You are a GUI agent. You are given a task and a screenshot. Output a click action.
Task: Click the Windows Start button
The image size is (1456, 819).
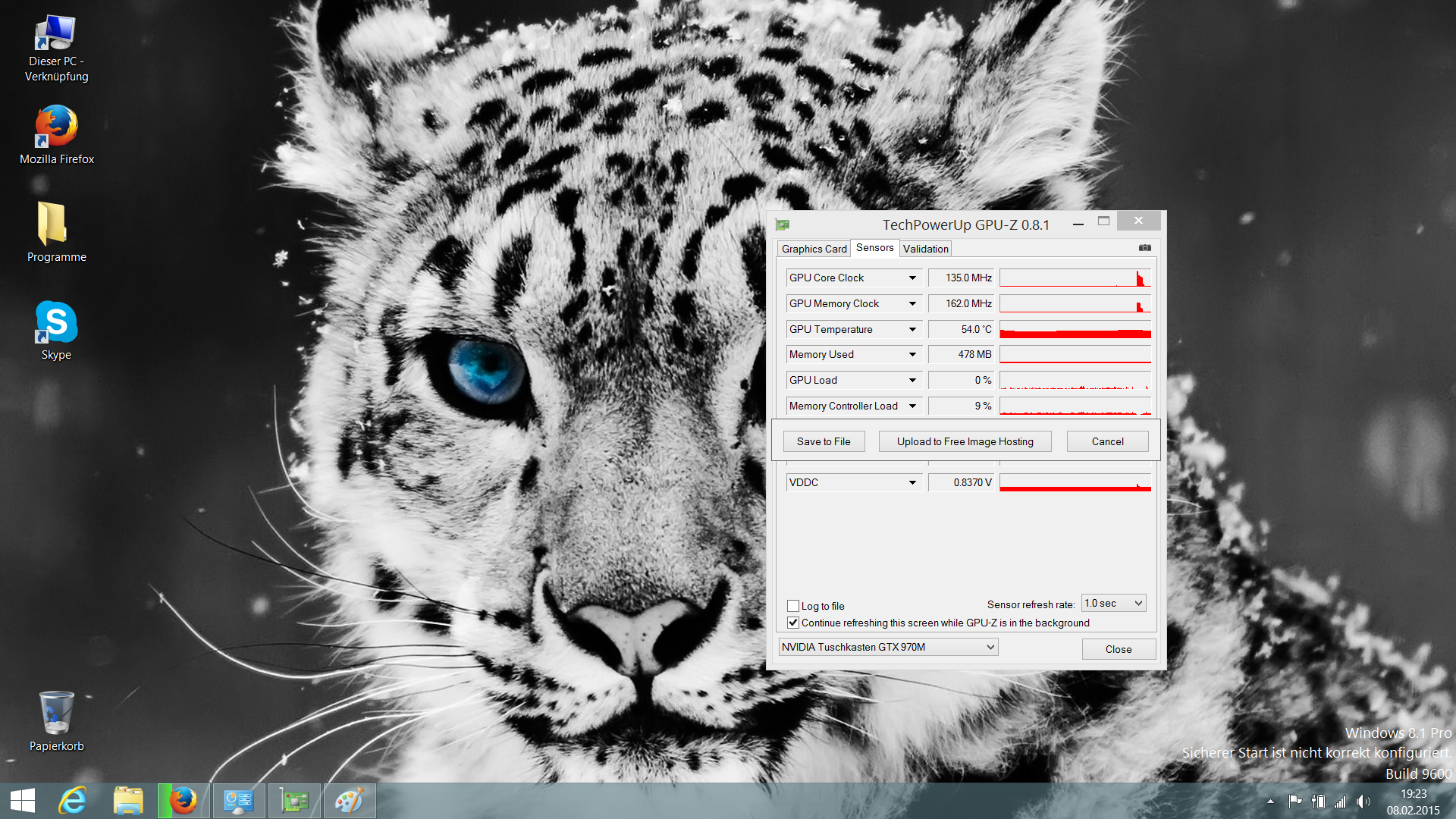tap(23, 801)
